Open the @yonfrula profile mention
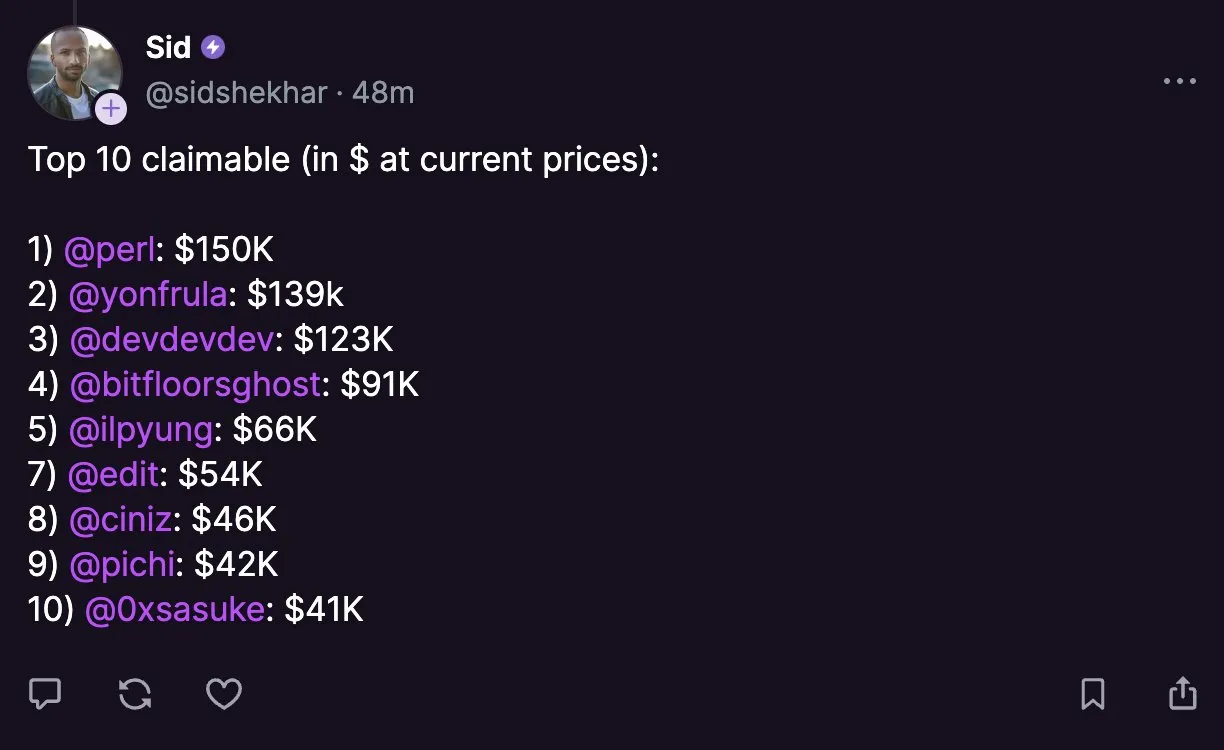This screenshot has width=1224, height=750. [149, 295]
